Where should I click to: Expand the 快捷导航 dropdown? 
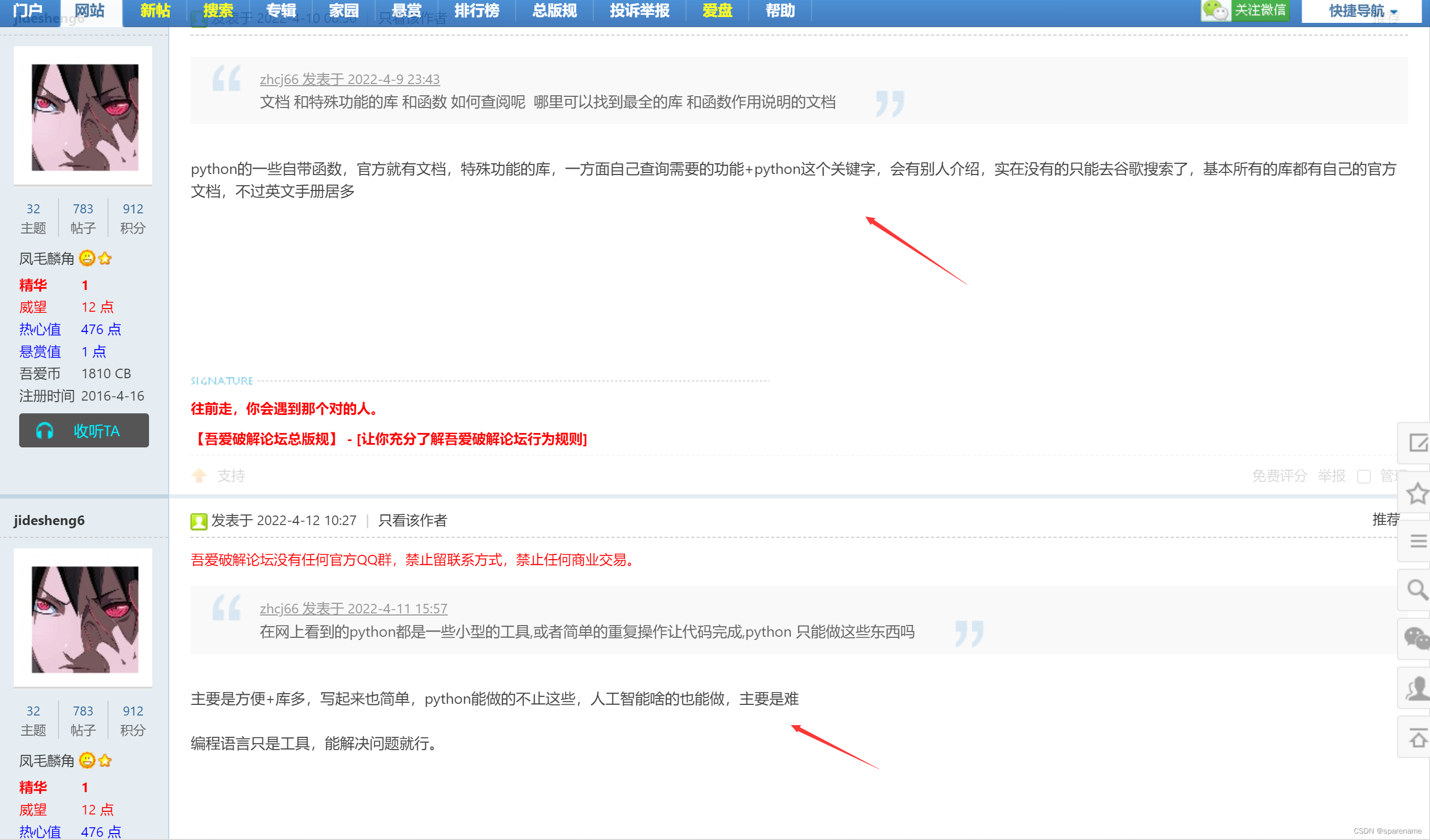click(1362, 11)
